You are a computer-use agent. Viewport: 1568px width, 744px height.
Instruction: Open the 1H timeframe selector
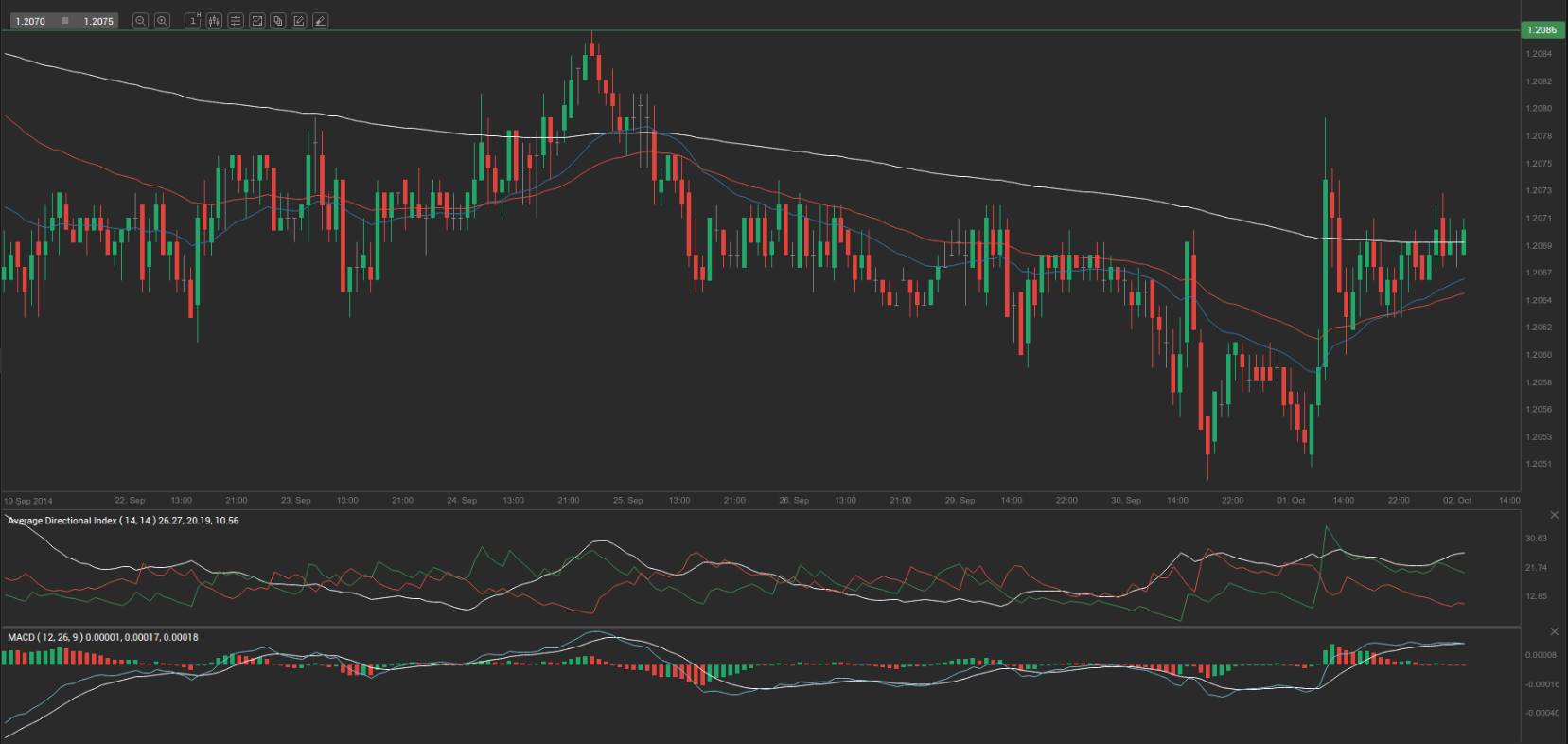(x=193, y=21)
